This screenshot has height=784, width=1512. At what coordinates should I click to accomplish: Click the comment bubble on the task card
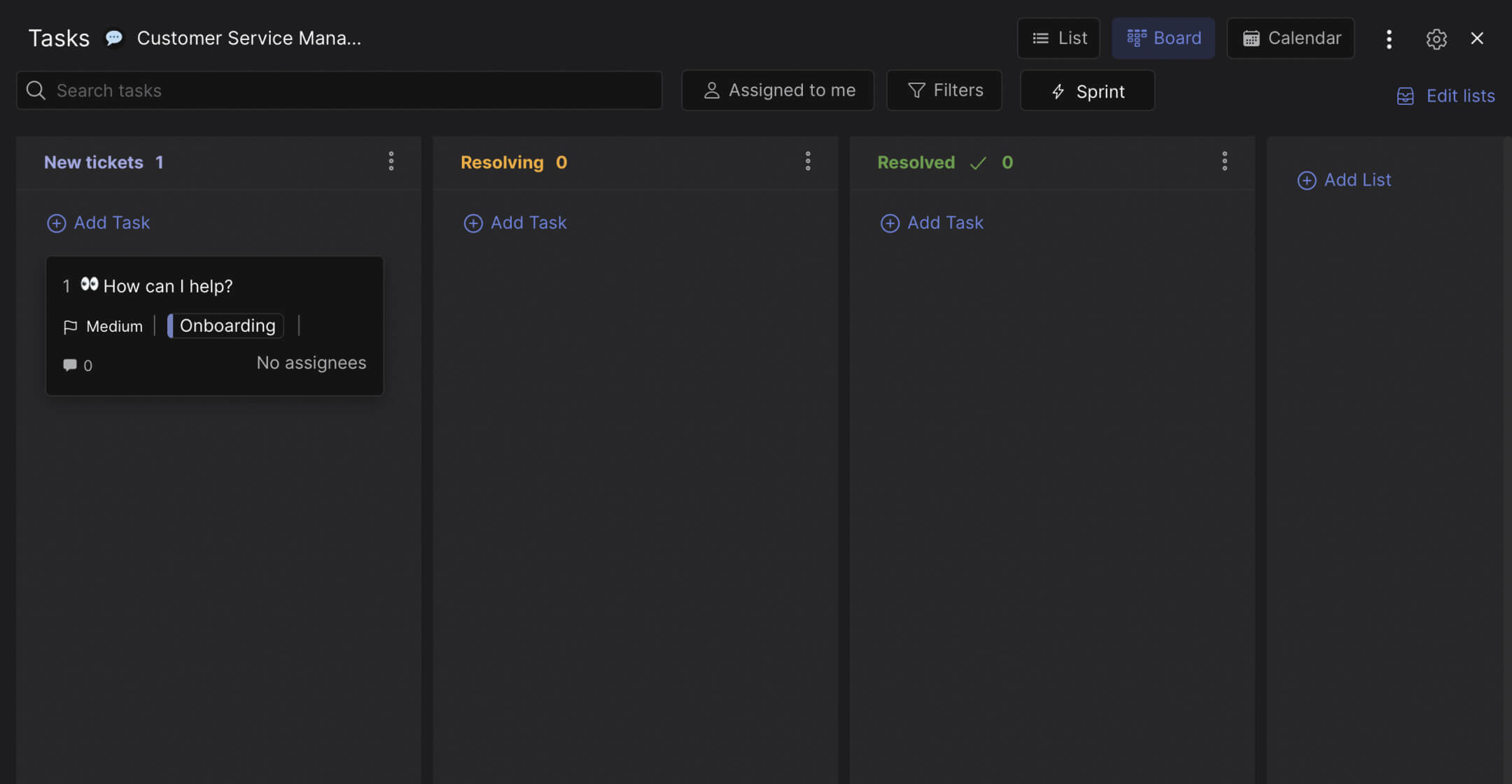tap(70, 365)
